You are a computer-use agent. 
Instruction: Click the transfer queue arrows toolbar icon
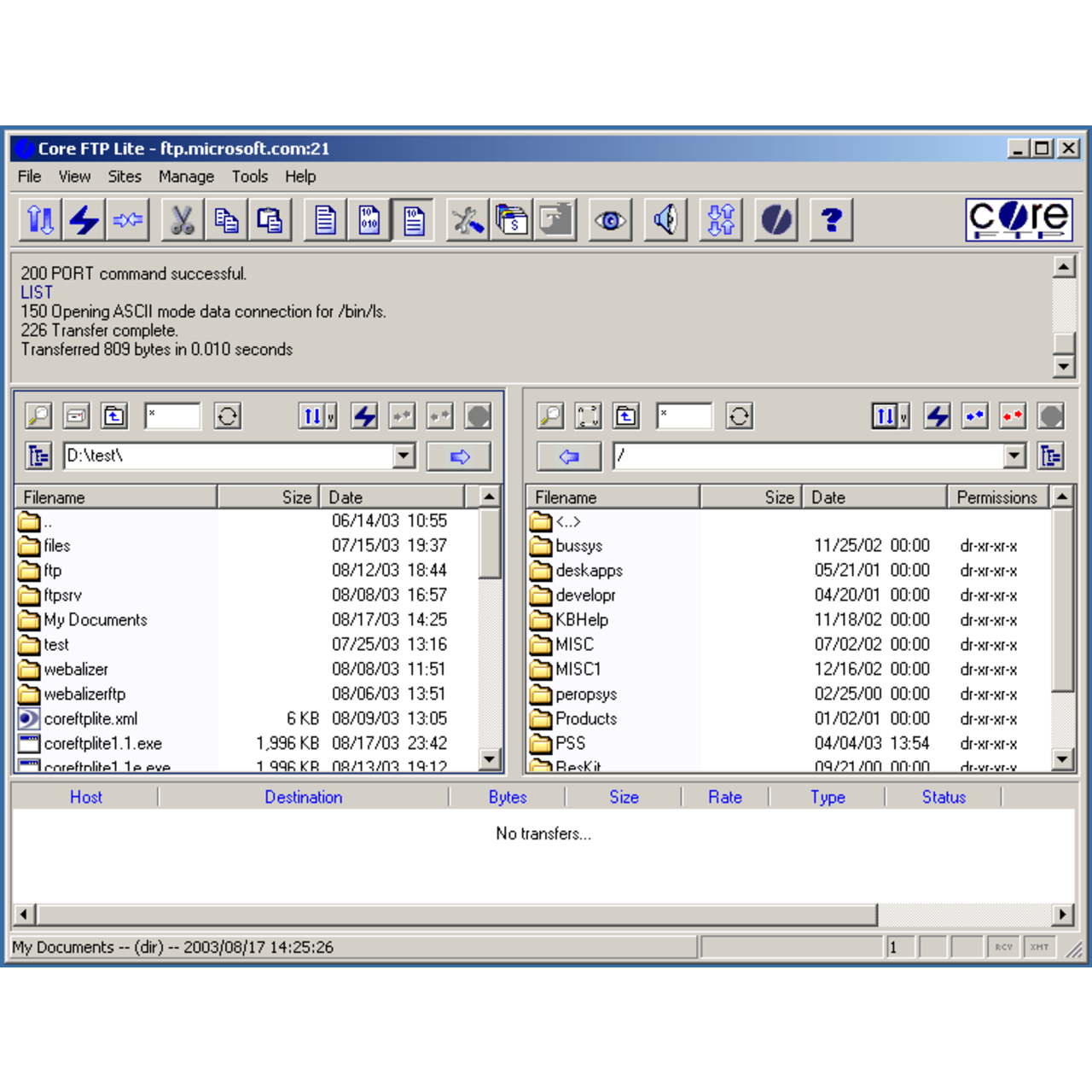point(721,220)
